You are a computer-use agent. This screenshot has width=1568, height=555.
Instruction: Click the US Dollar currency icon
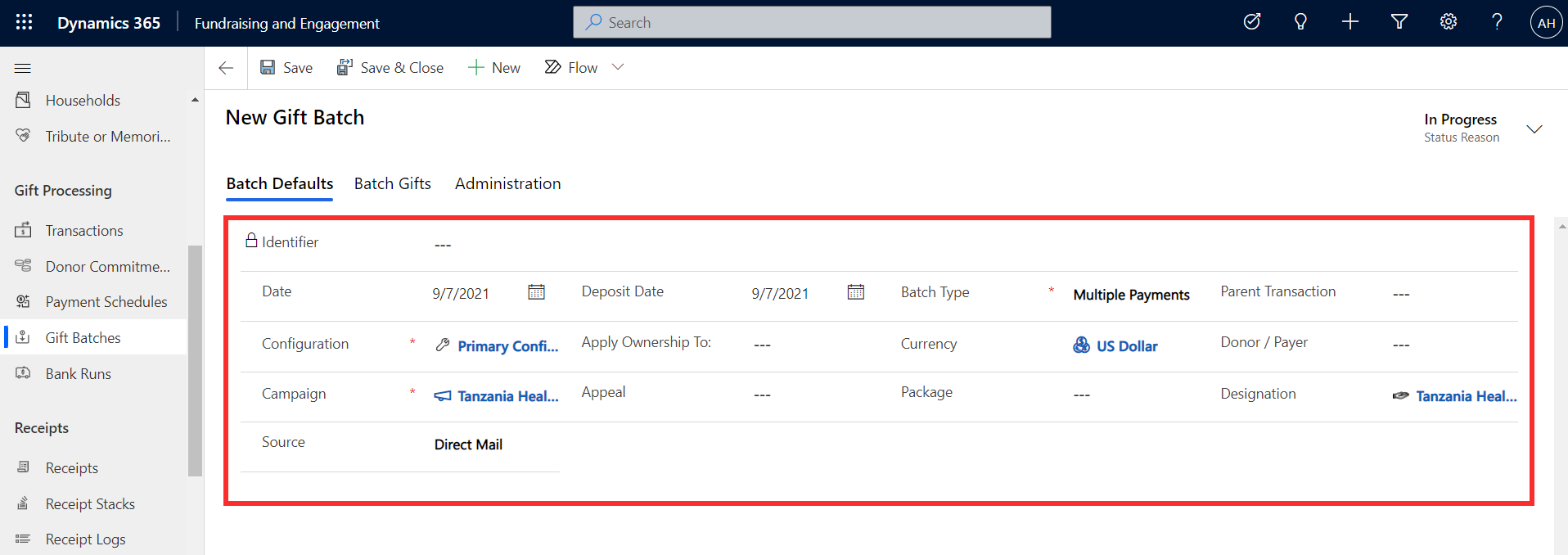point(1081,345)
